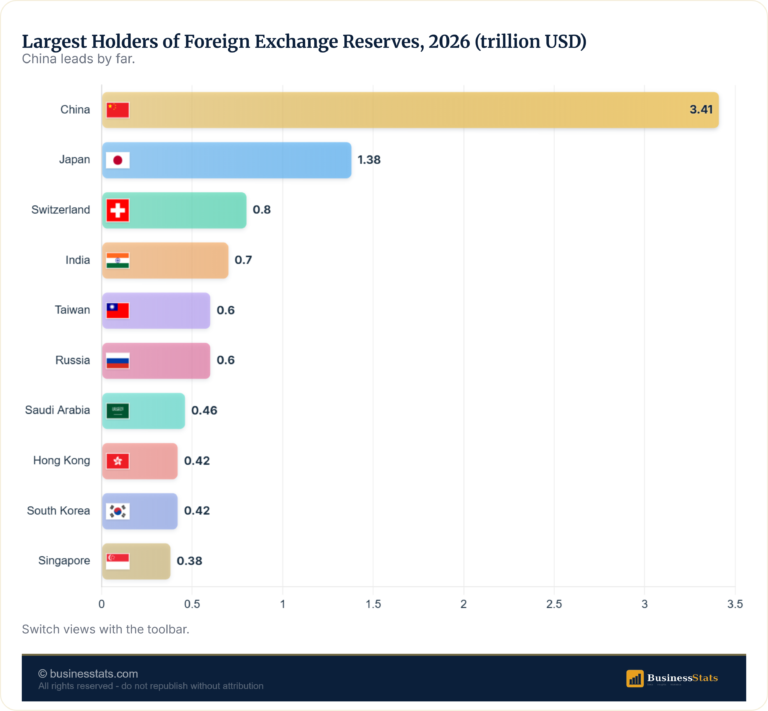Click the Hong Kong axis label
This screenshot has width=768, height=711.
click(x=62, y=461)
